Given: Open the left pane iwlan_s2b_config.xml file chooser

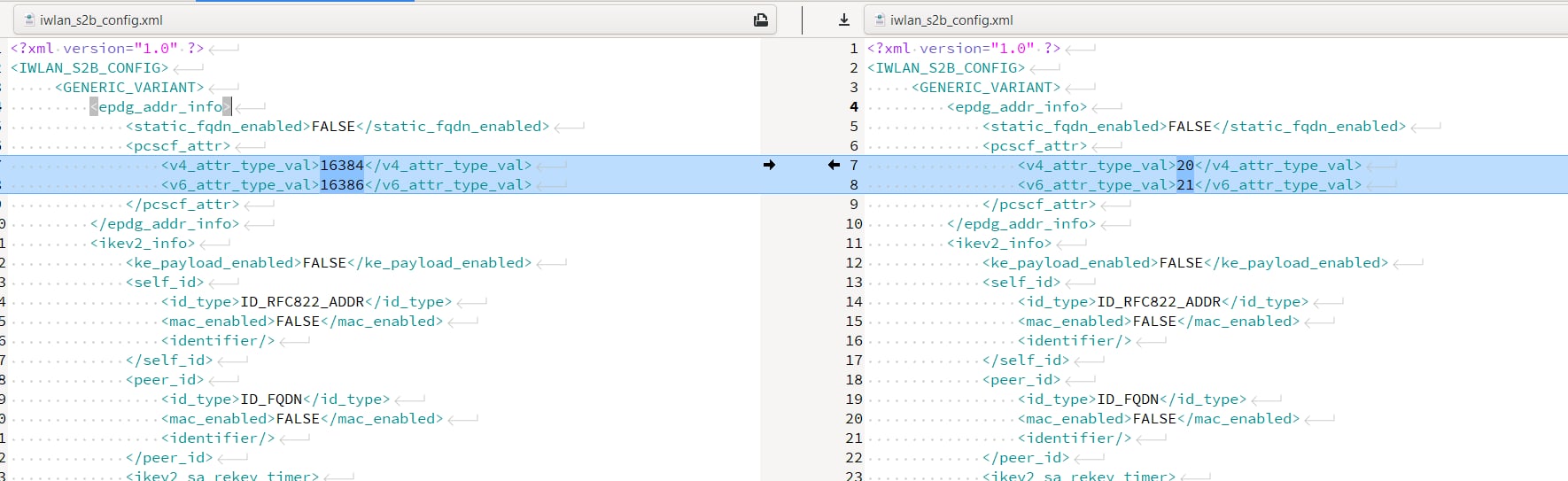Looking at the screenshot, I should pyautogui.click(x=390, y=19).
